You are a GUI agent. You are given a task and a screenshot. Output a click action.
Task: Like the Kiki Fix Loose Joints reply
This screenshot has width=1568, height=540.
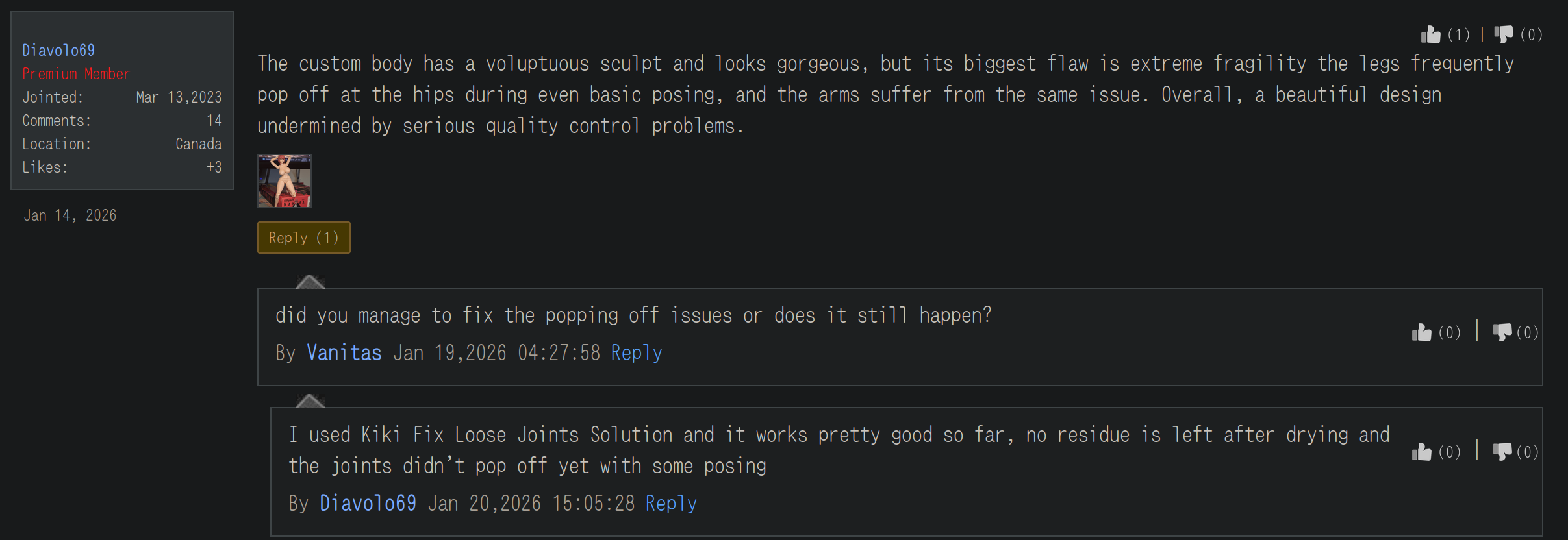pos(1421,452)
